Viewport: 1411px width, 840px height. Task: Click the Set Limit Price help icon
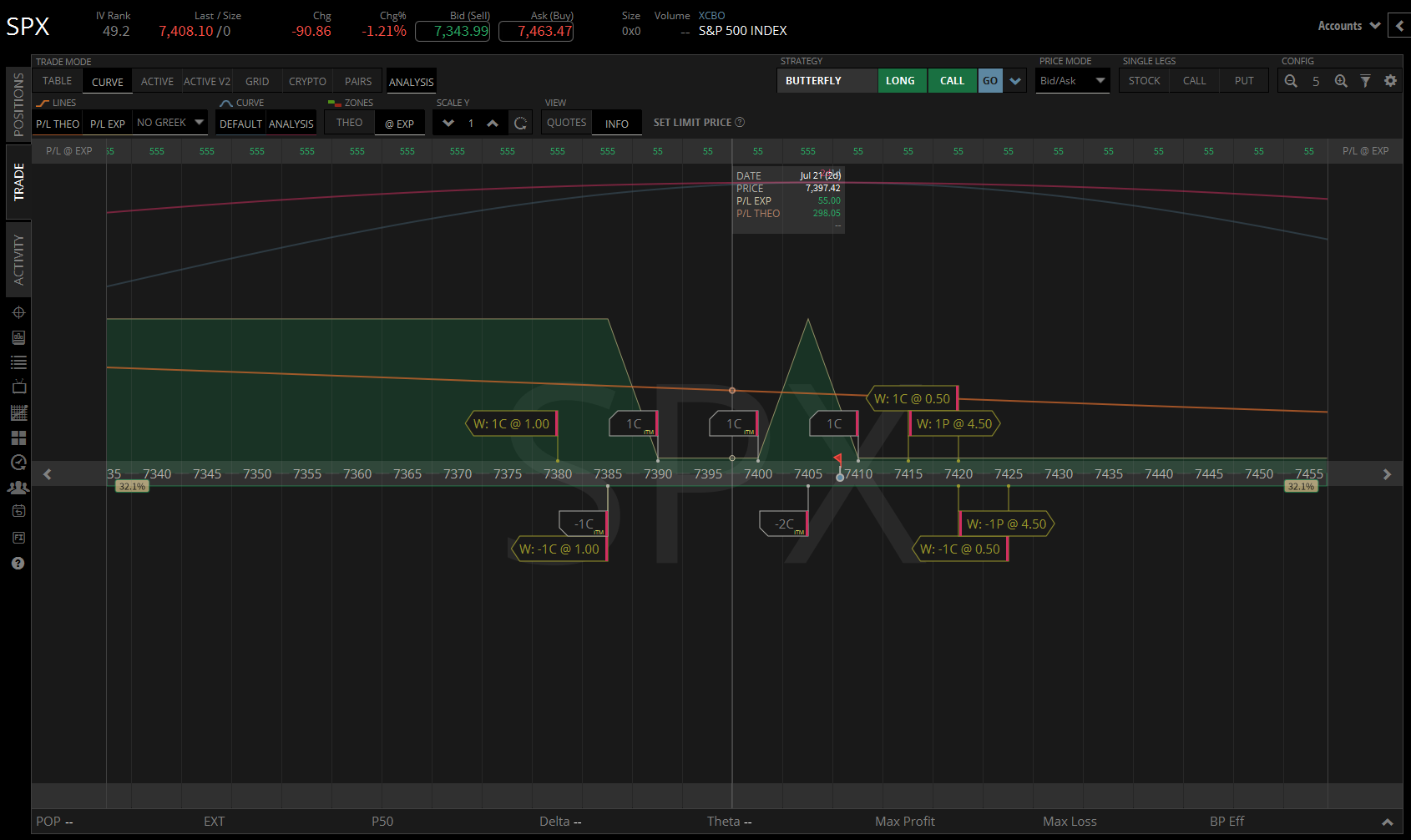[x=740, y=122]
